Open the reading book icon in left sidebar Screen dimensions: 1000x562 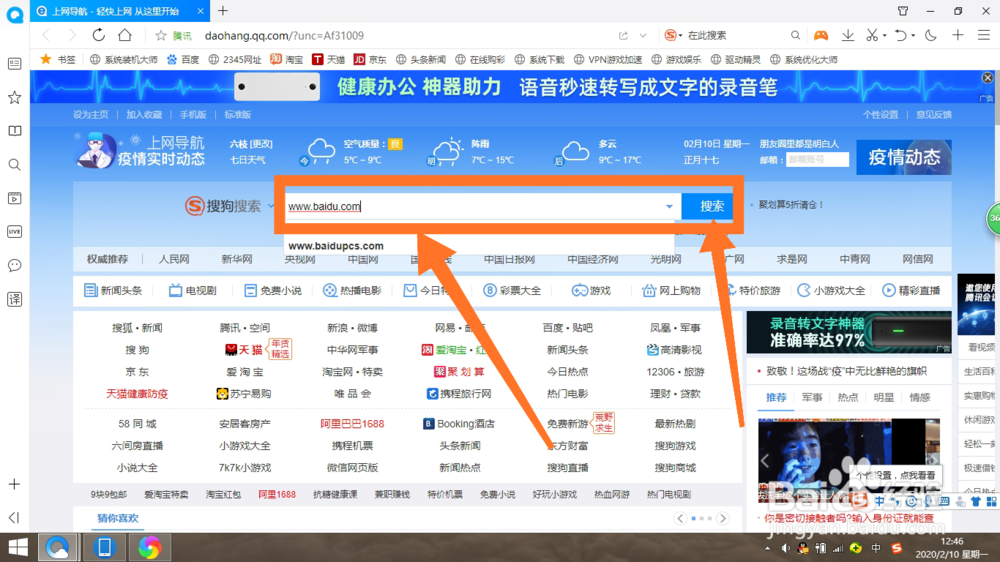(15, 131)
